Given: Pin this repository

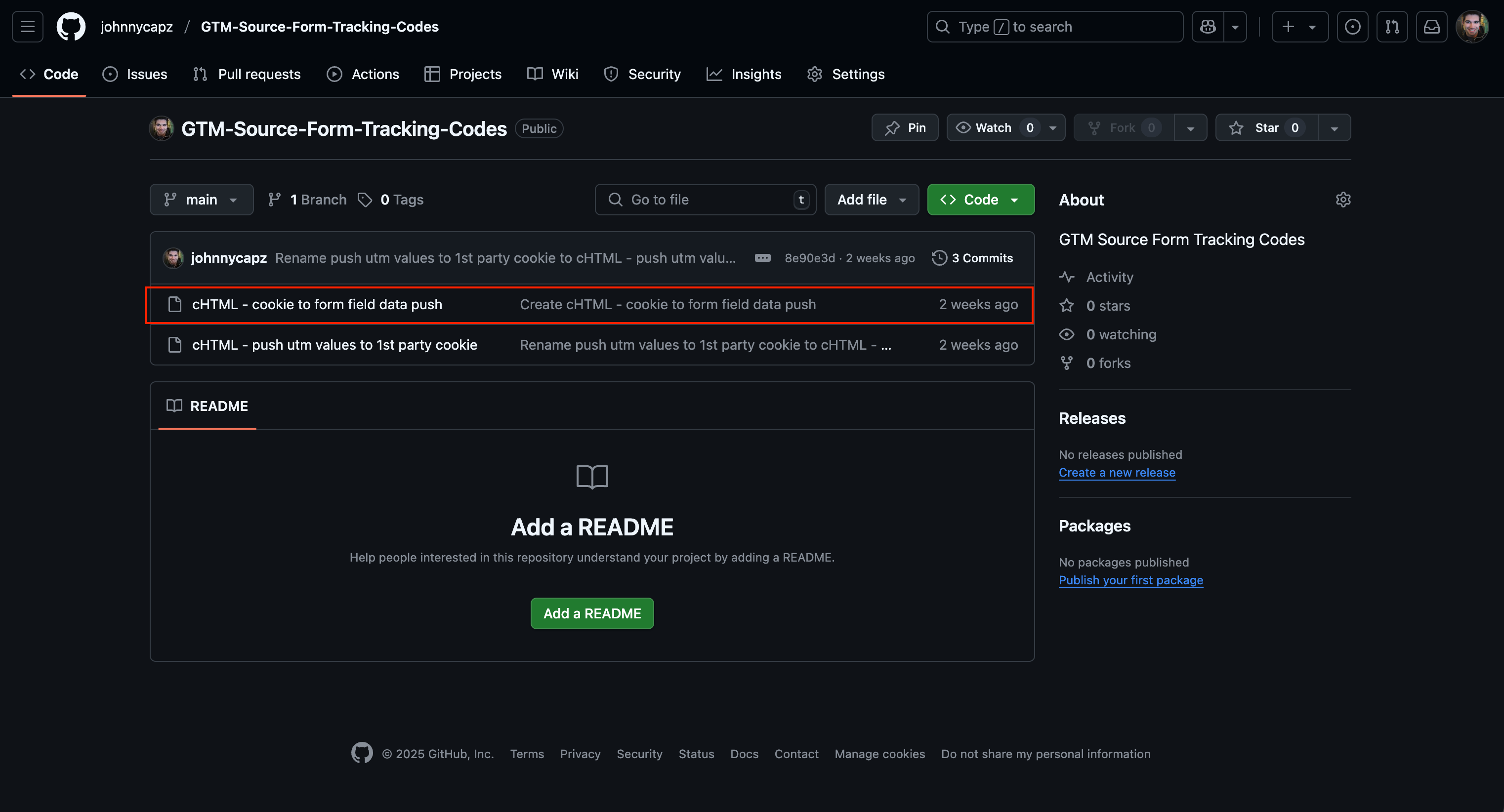Looking at the screenshot, I should click(905, 127).
